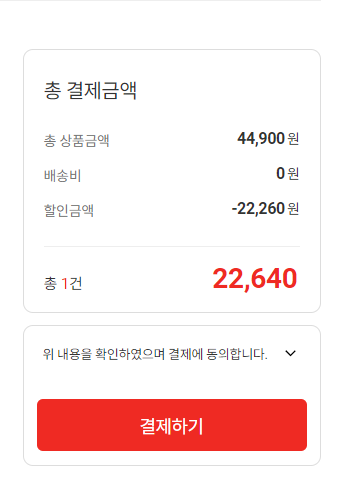Screen dimensions: 363x499
Task: Click the word 동의합니다 in agreement sentence
Action: [x=237, y=354]
